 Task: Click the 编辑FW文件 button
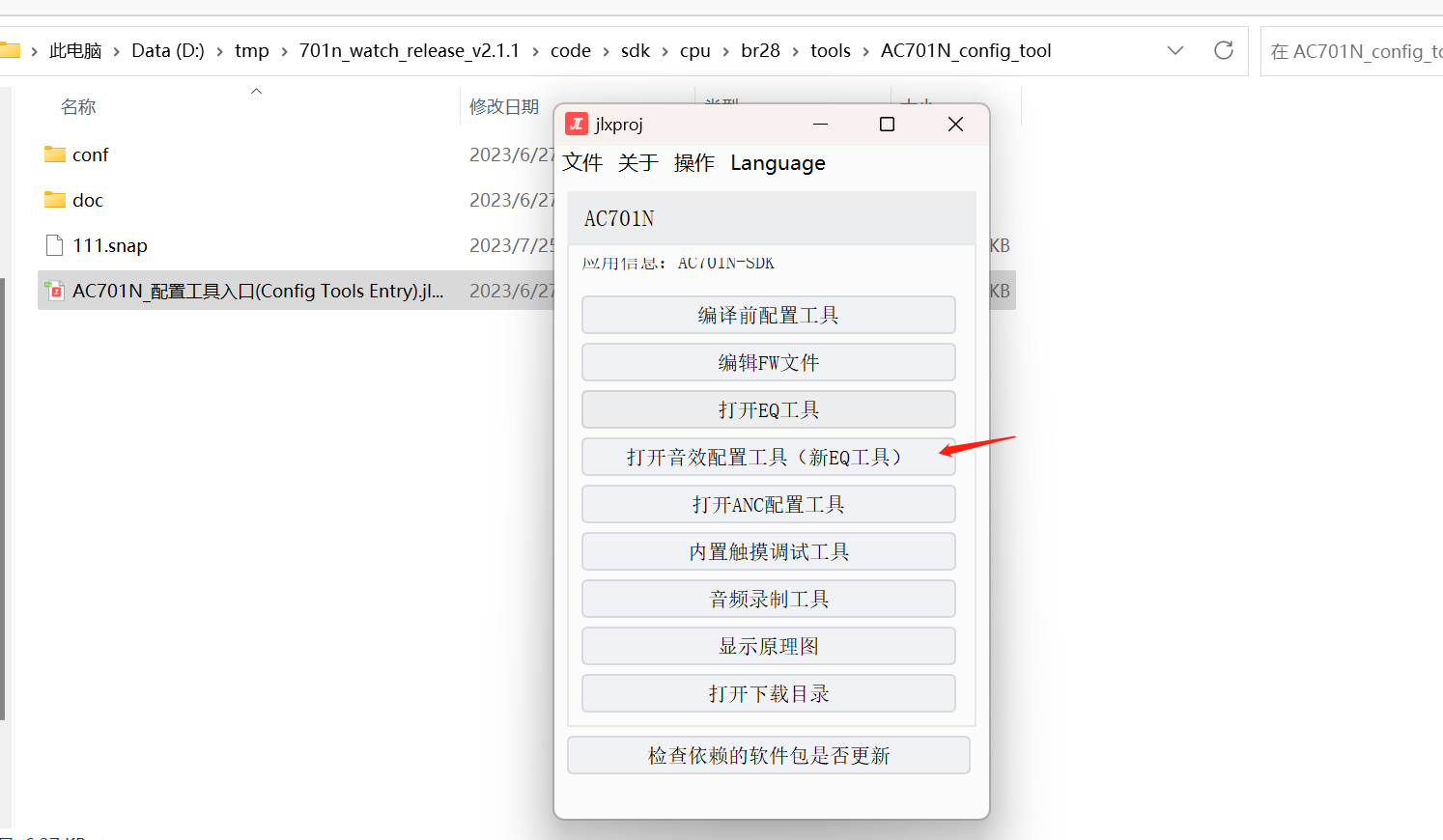point(769,362)
